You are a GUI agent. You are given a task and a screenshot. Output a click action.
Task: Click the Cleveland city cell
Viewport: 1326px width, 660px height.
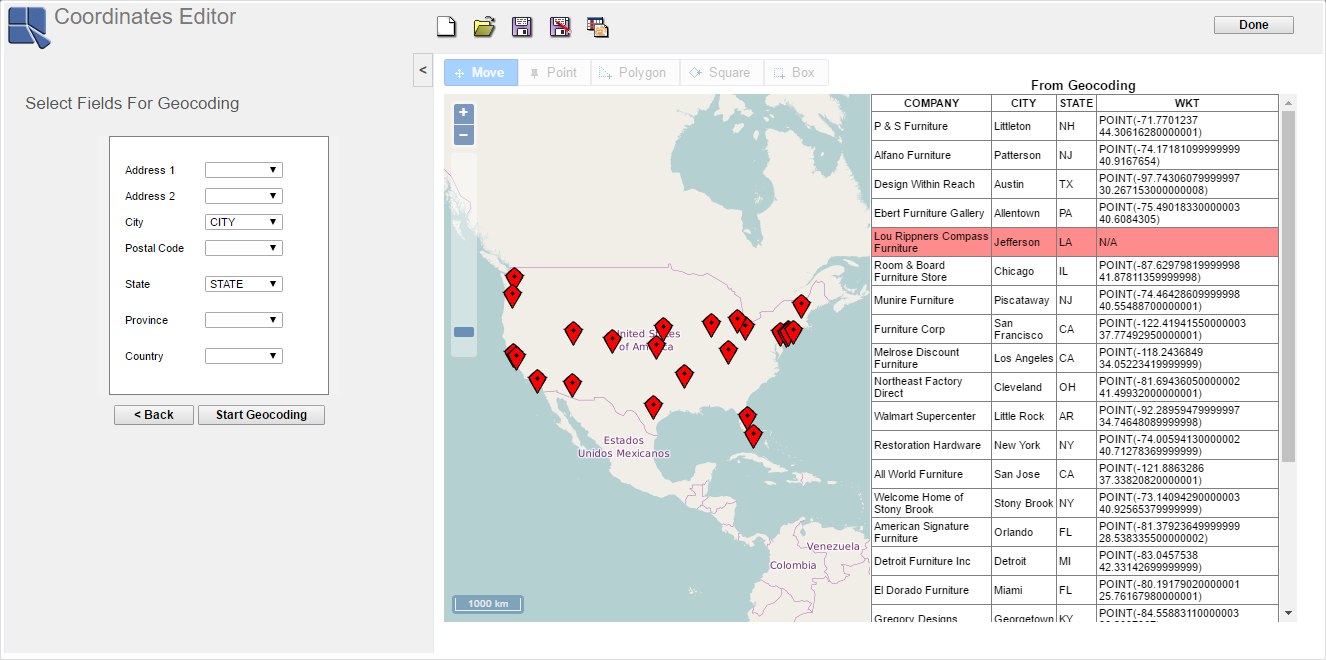click(x=1023, y=387)
